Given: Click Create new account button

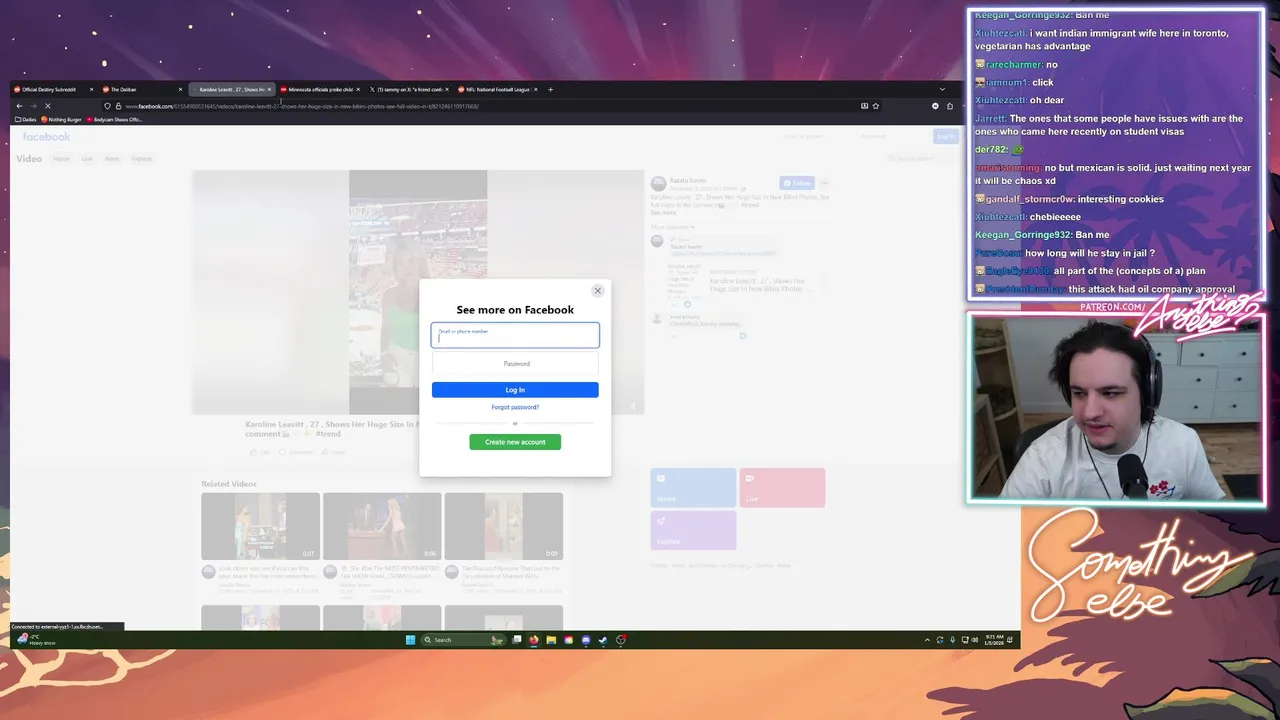Looking at the screenshot, I should click(515, 442).
